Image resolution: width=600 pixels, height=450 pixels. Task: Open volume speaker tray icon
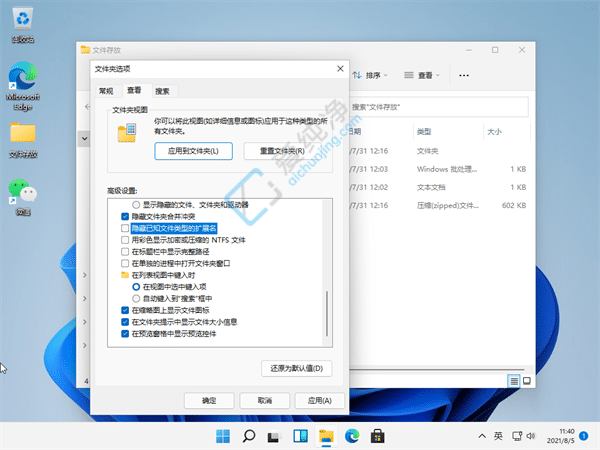(531, 436)
